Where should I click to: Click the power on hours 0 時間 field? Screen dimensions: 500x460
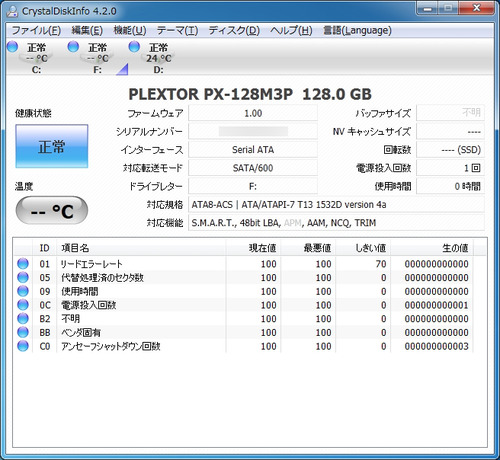point(450,186)
